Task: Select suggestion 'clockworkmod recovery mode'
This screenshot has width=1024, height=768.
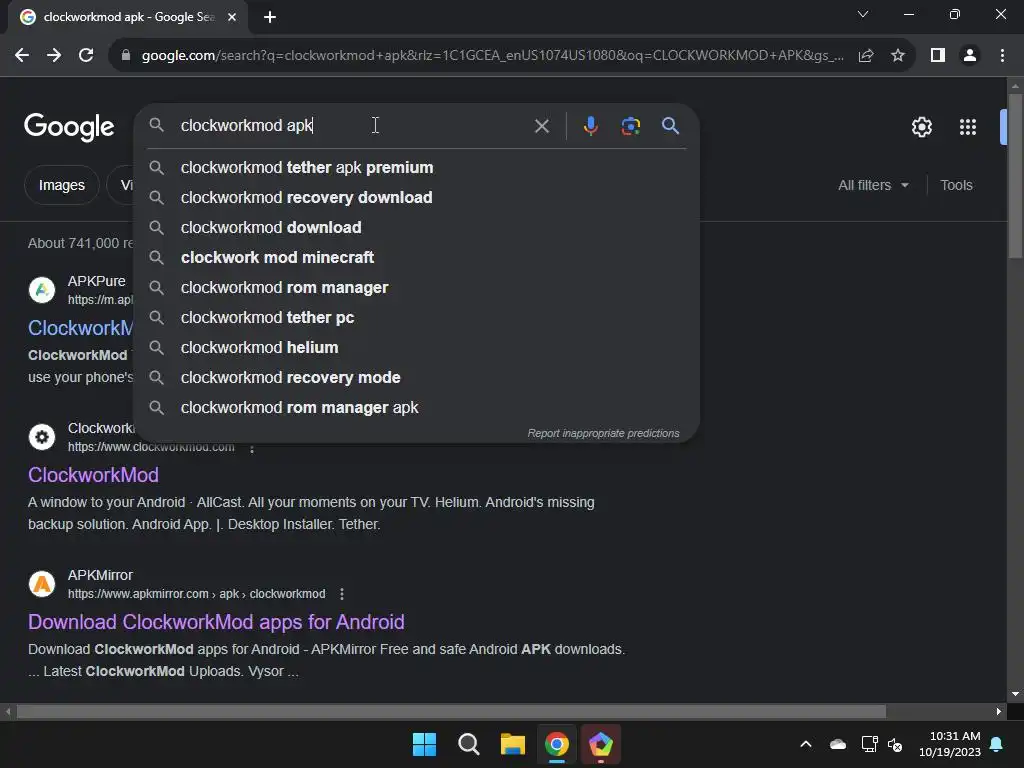Action: 416,378
